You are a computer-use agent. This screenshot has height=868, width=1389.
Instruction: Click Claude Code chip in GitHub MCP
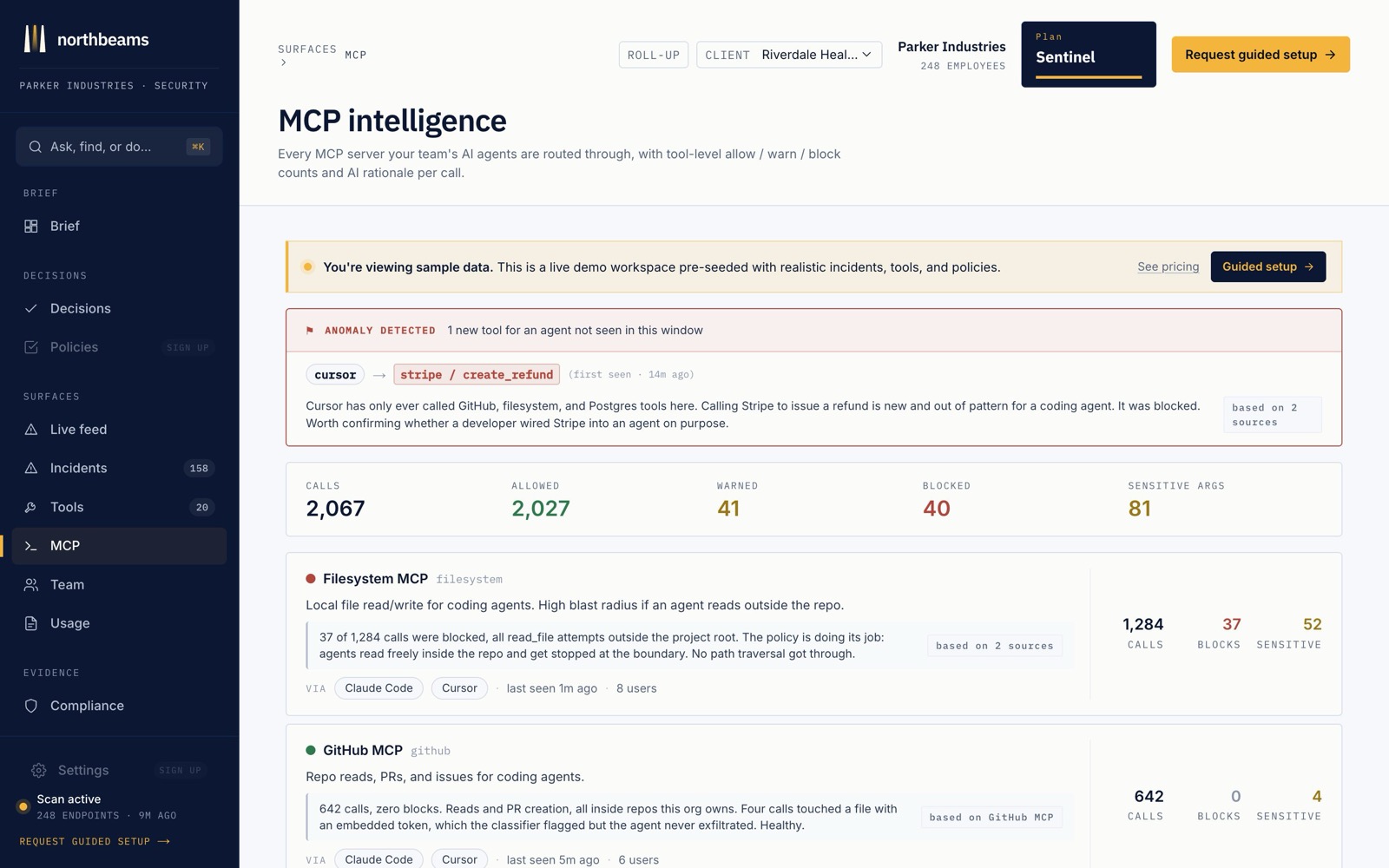[379, 859]
